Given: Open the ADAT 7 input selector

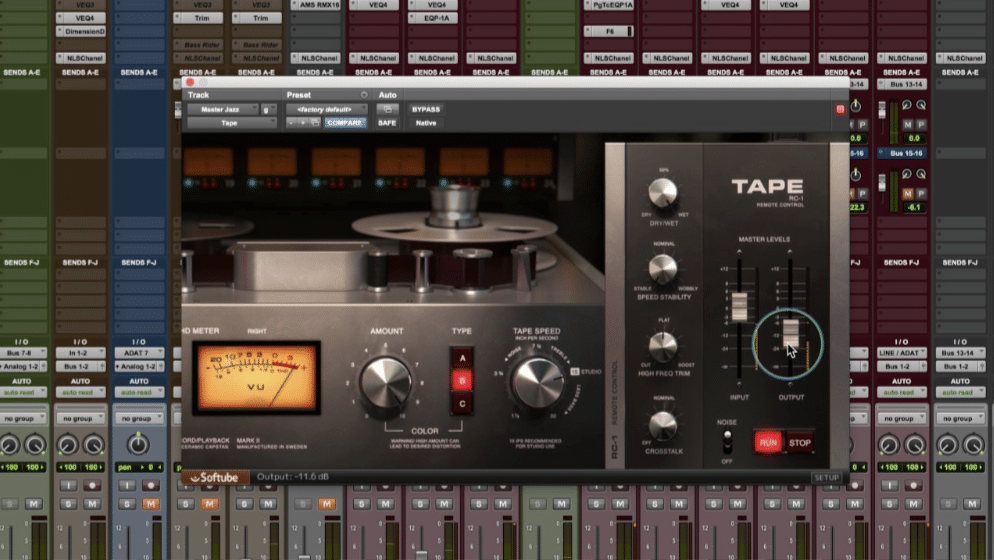Looking at the screenshot, I should [139, 353].
